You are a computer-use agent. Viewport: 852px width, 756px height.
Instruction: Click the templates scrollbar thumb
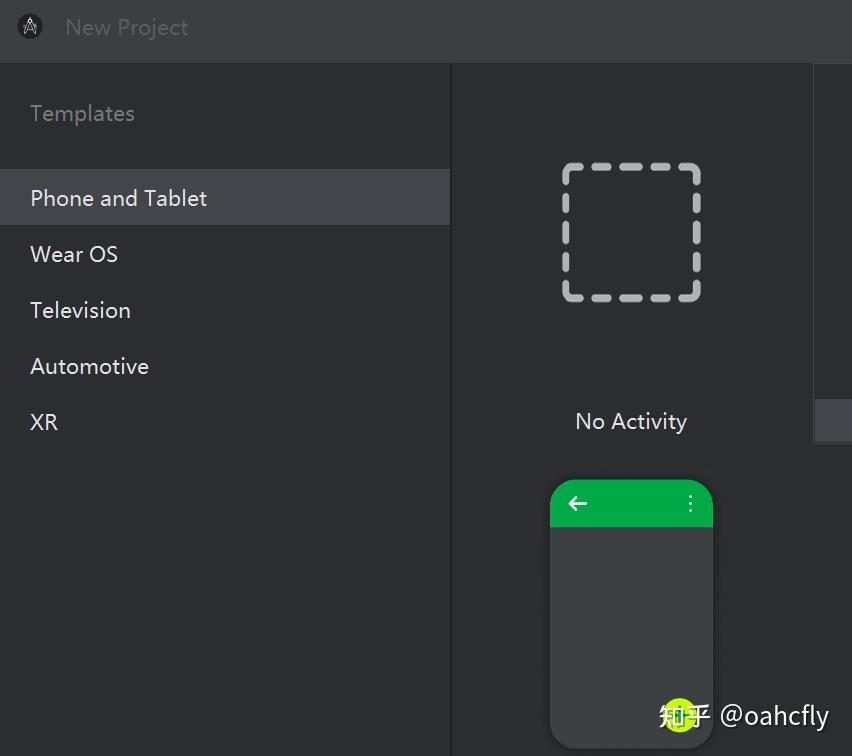(x=833, y=420)
